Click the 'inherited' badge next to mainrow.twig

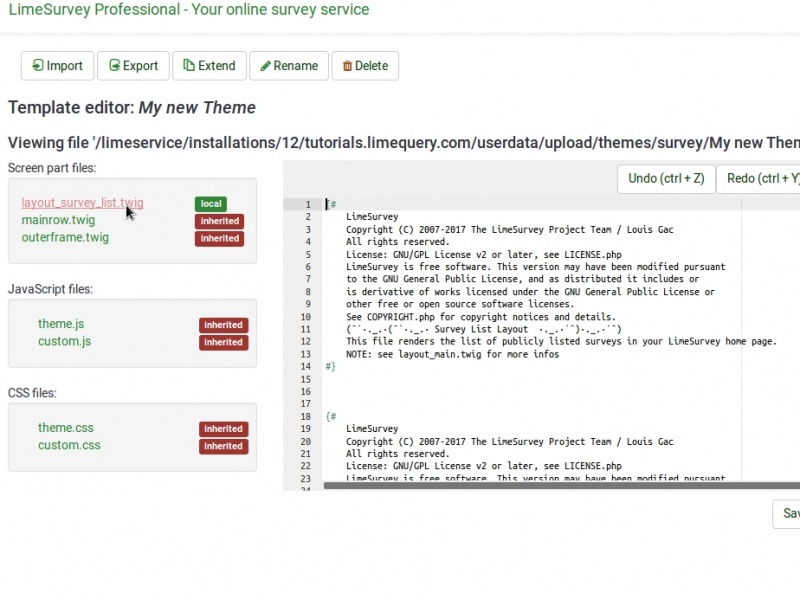click(221, 221)
